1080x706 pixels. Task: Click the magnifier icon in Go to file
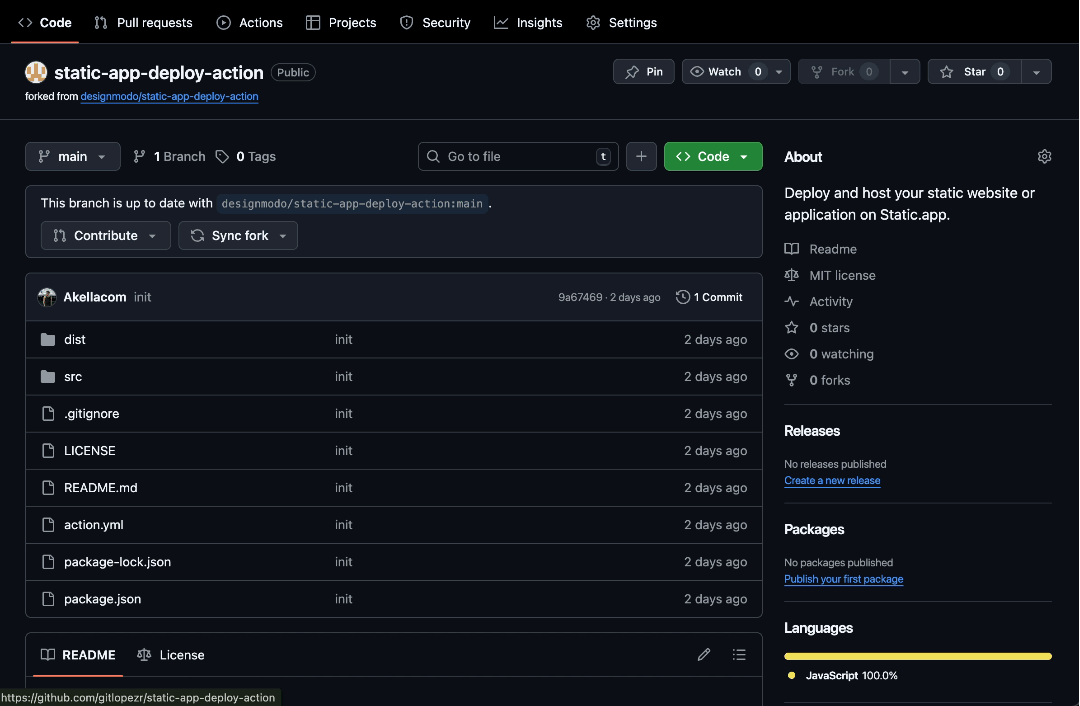433,156
